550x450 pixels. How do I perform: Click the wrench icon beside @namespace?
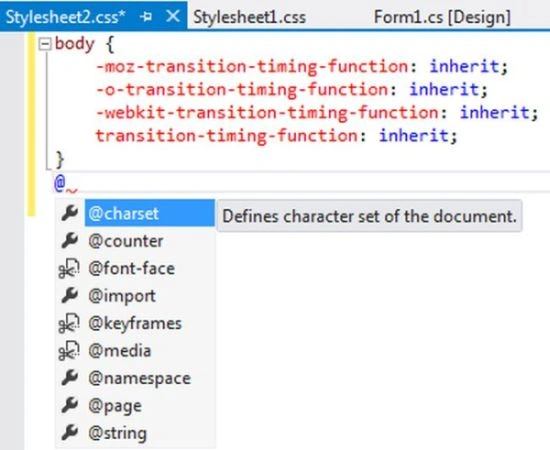(x=69, y=378)
